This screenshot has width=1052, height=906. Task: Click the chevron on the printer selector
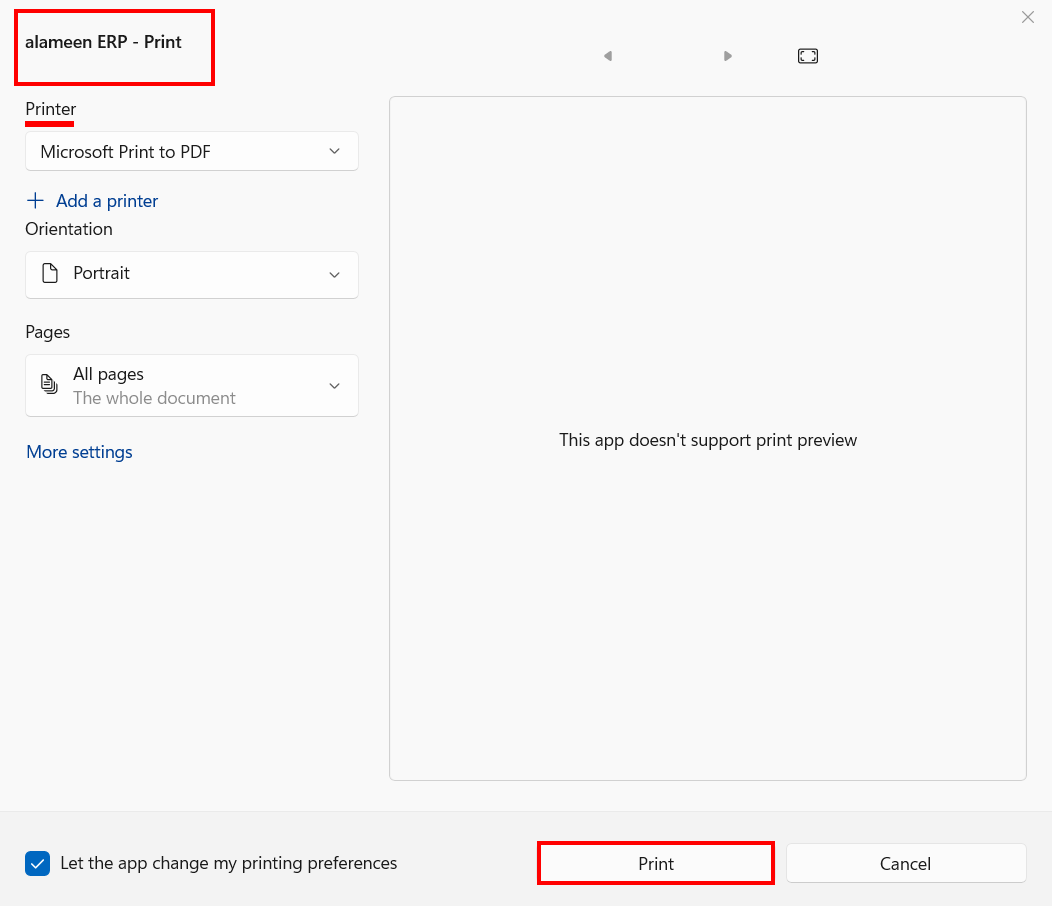[335, 152]
